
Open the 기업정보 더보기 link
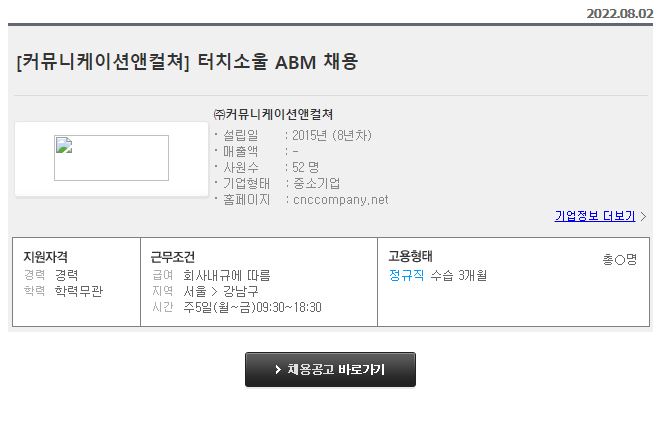(595, 216)
